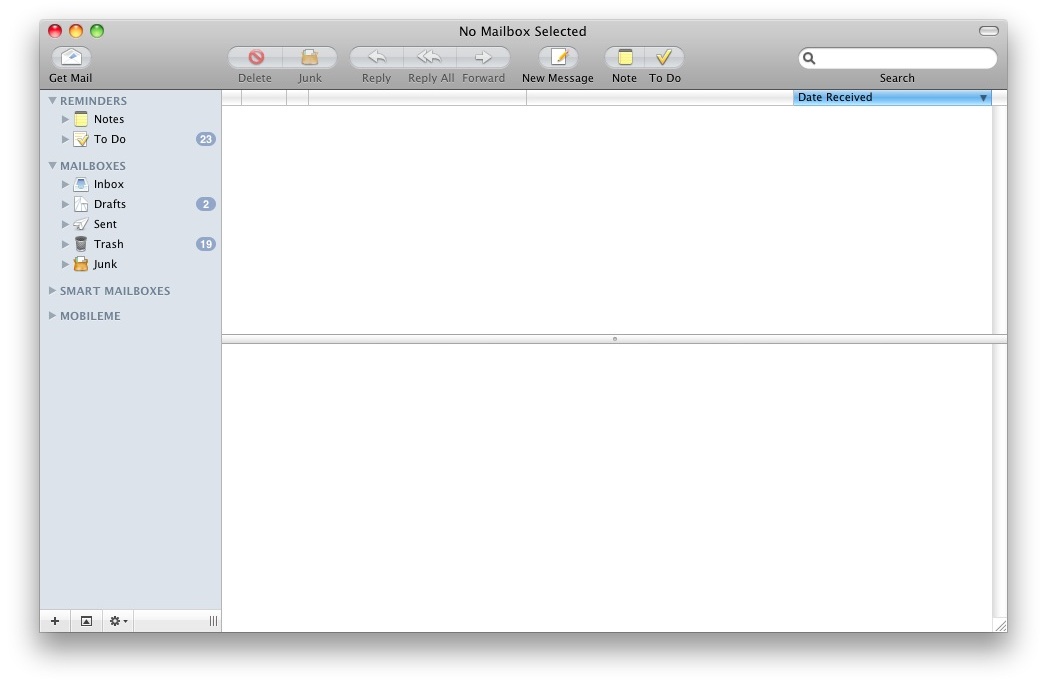The height and width of the screenshot is (680, 1047).
Task: Expand the Inbox disclosure triangle
Action: tap(65, 184)
